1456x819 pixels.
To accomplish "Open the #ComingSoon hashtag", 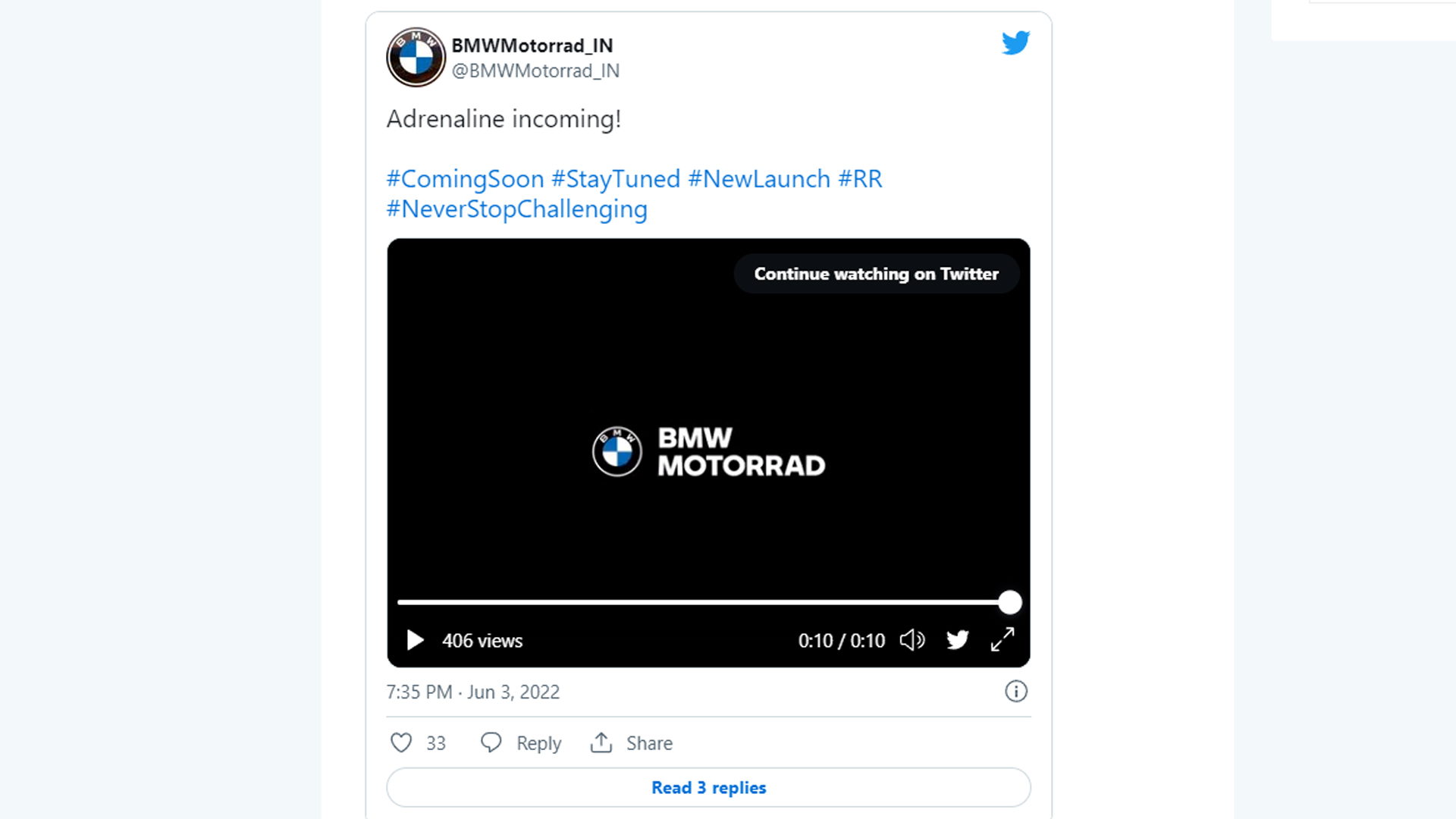I will (x=465, y=180).
